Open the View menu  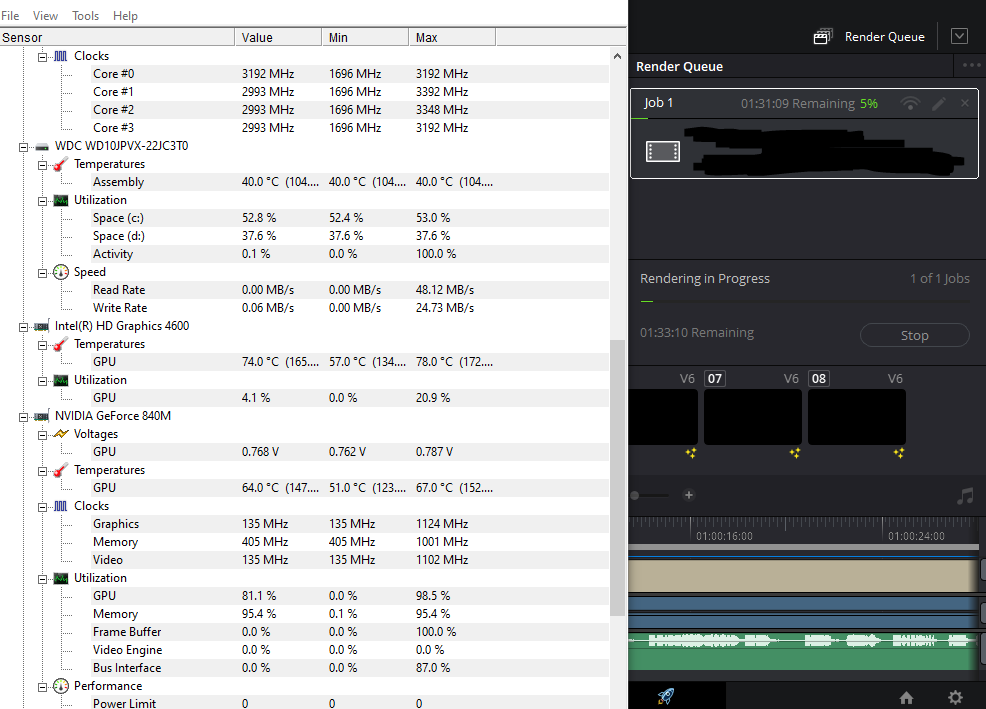pyautogui.click(x=45, y=16)
